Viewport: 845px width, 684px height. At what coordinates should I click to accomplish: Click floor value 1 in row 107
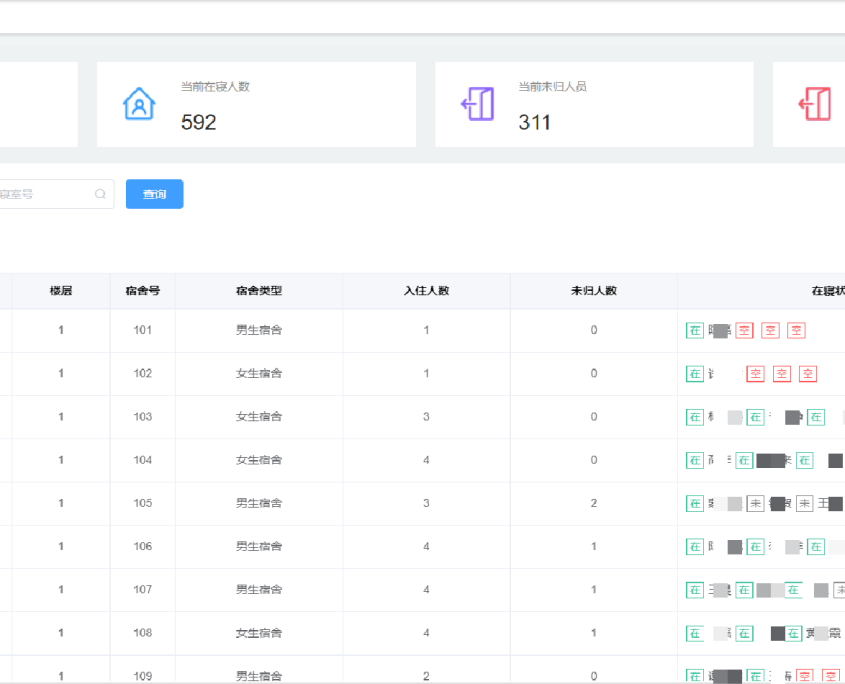point(61,589)
